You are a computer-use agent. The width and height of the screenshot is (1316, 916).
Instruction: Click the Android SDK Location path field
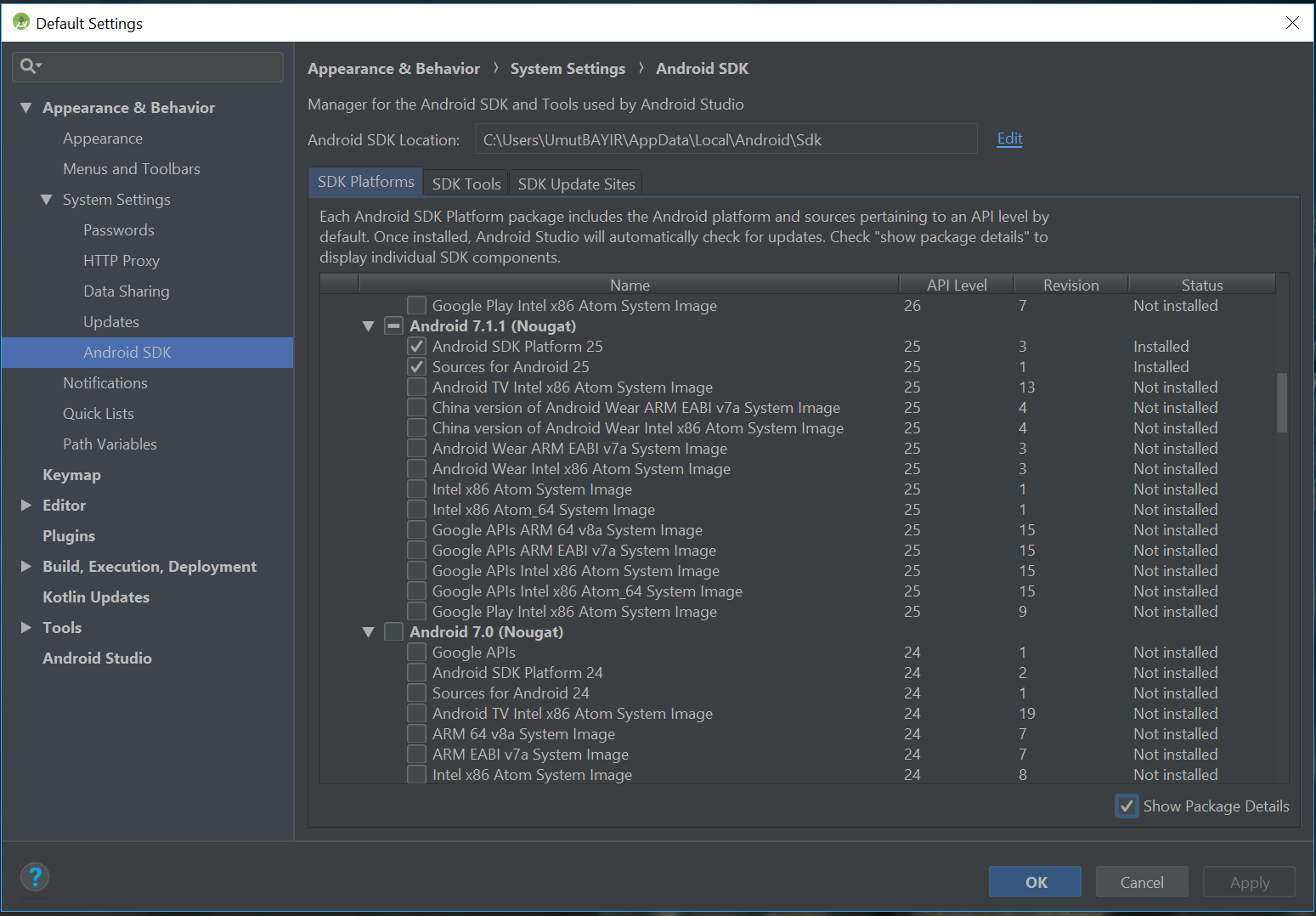[726, 139]
